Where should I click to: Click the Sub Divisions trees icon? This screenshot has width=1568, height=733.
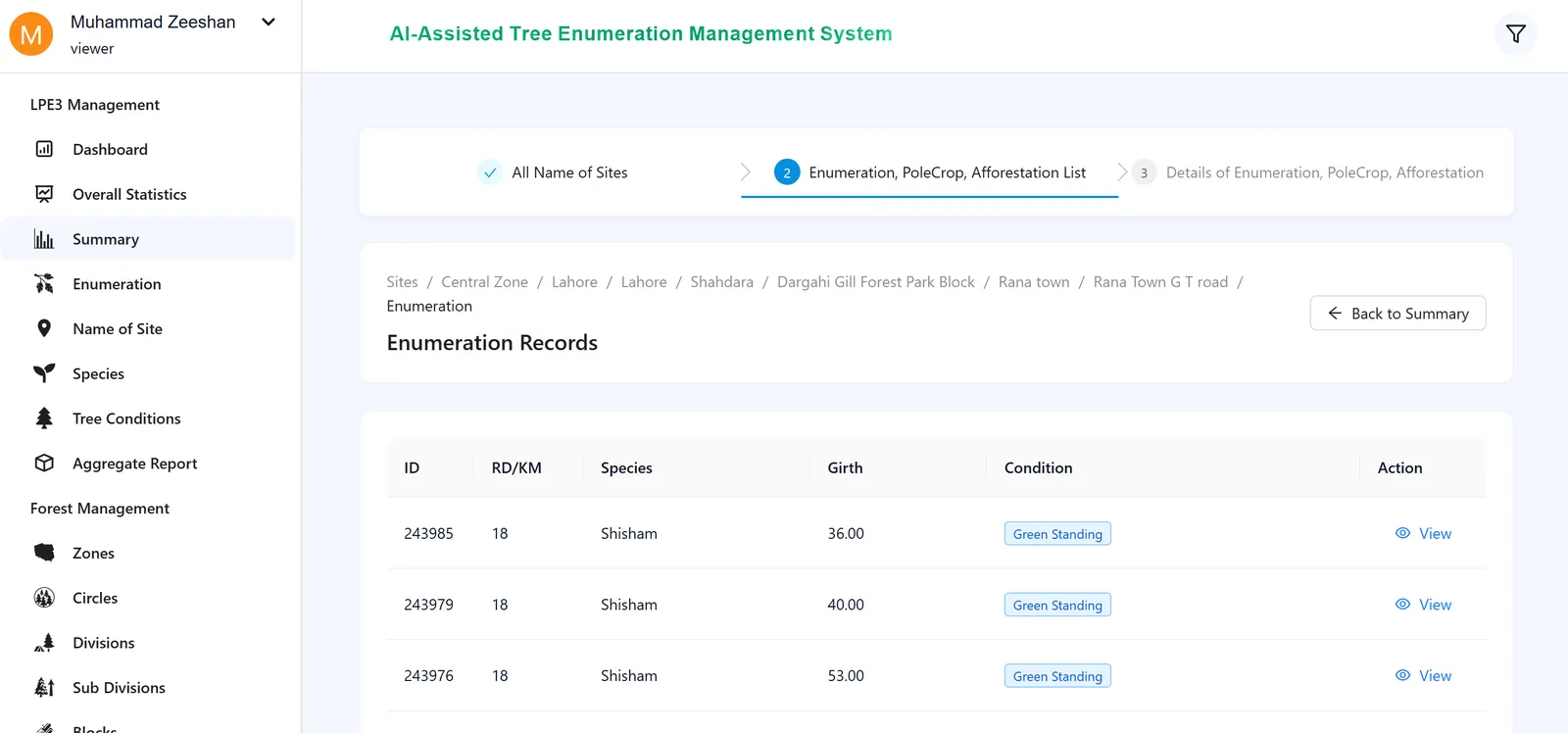click(44, 688)
